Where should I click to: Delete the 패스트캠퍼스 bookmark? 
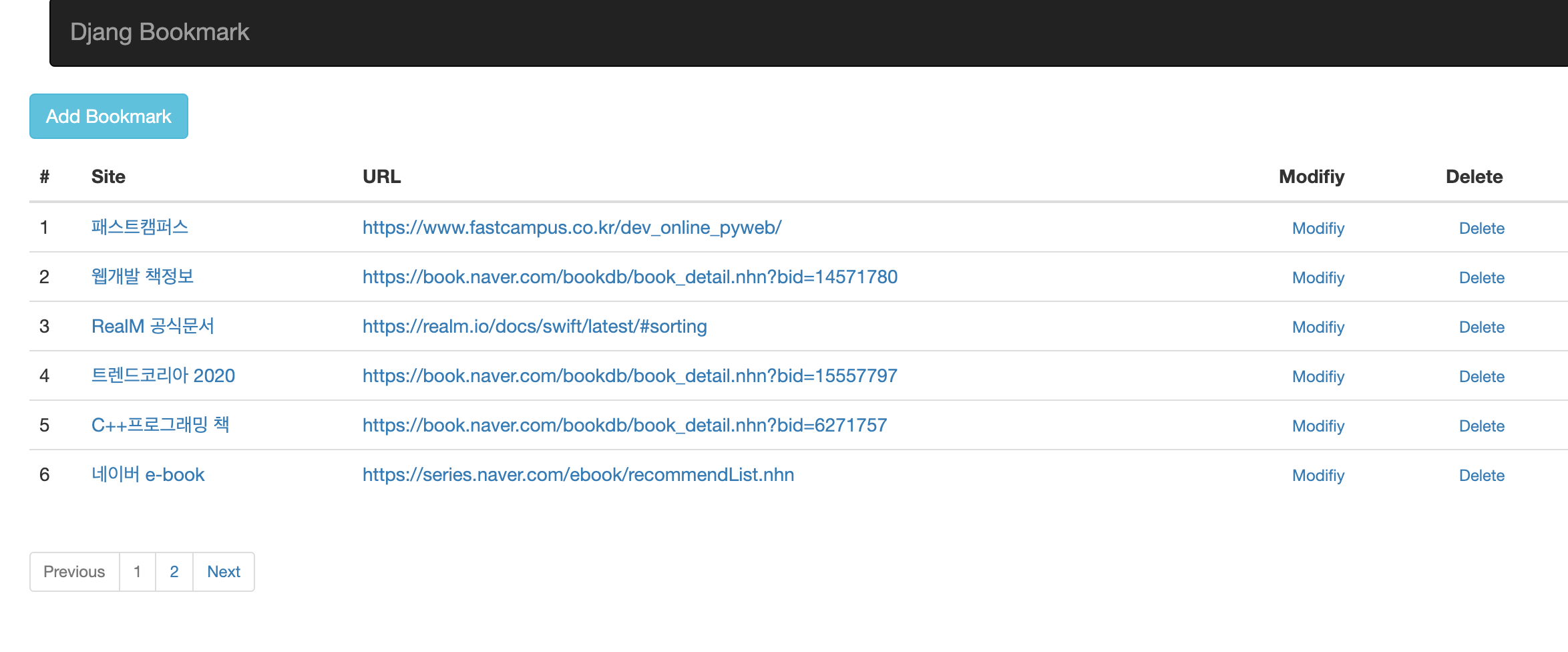[x=1482, y=228]
